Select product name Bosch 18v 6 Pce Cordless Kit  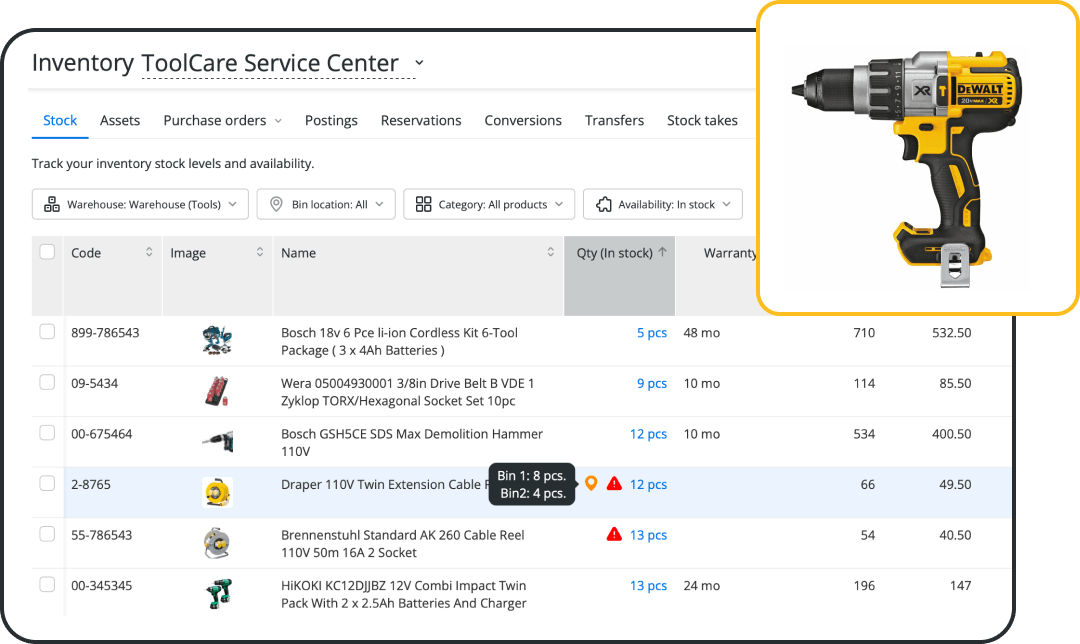coord(399,341)
